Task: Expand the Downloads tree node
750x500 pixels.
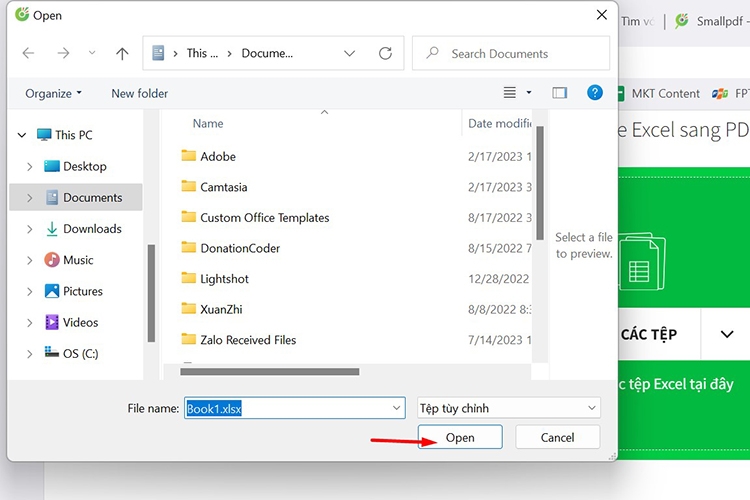Action: 30,229
